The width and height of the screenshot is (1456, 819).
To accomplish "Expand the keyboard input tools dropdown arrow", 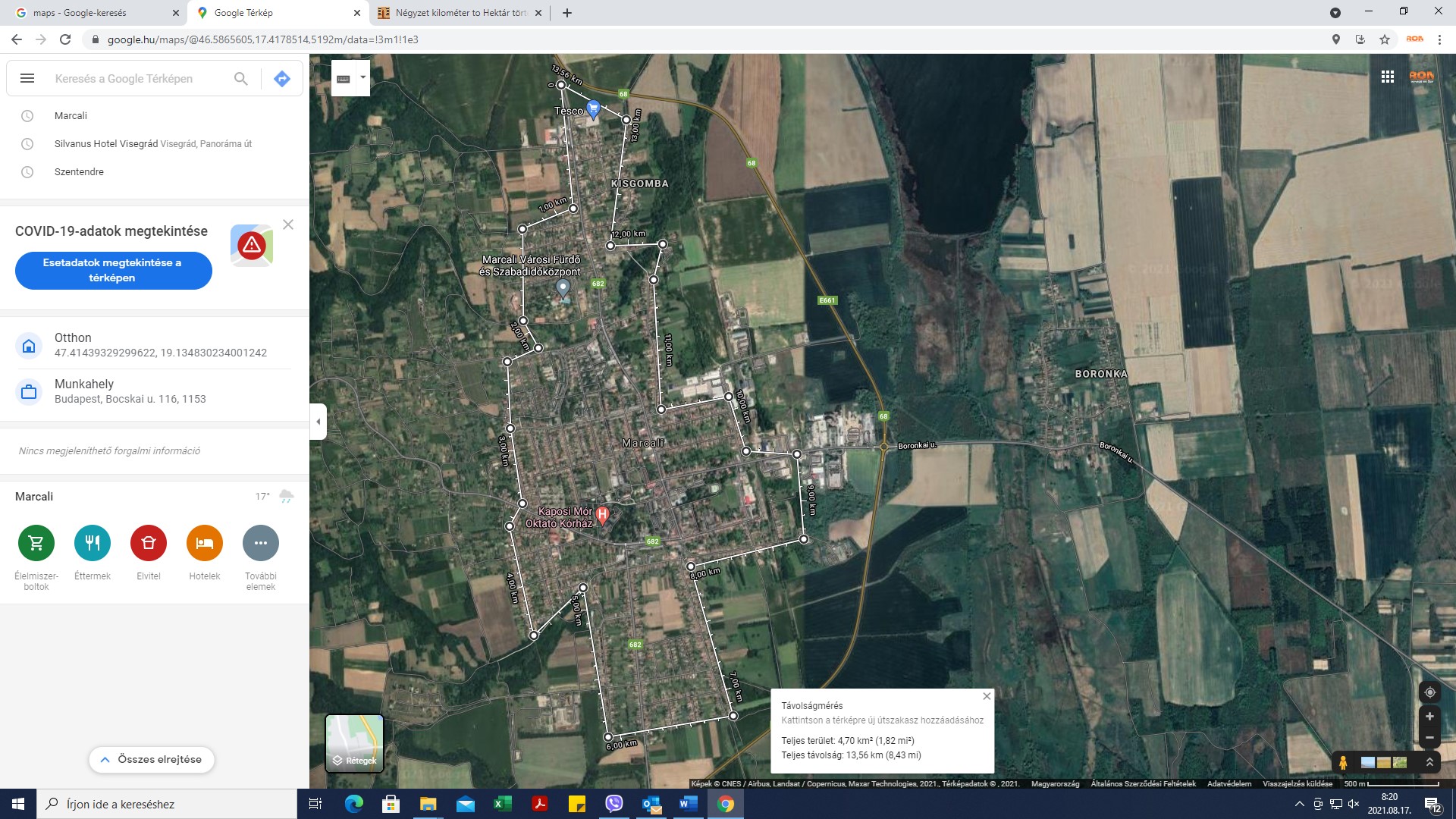I will click(362, 77).
